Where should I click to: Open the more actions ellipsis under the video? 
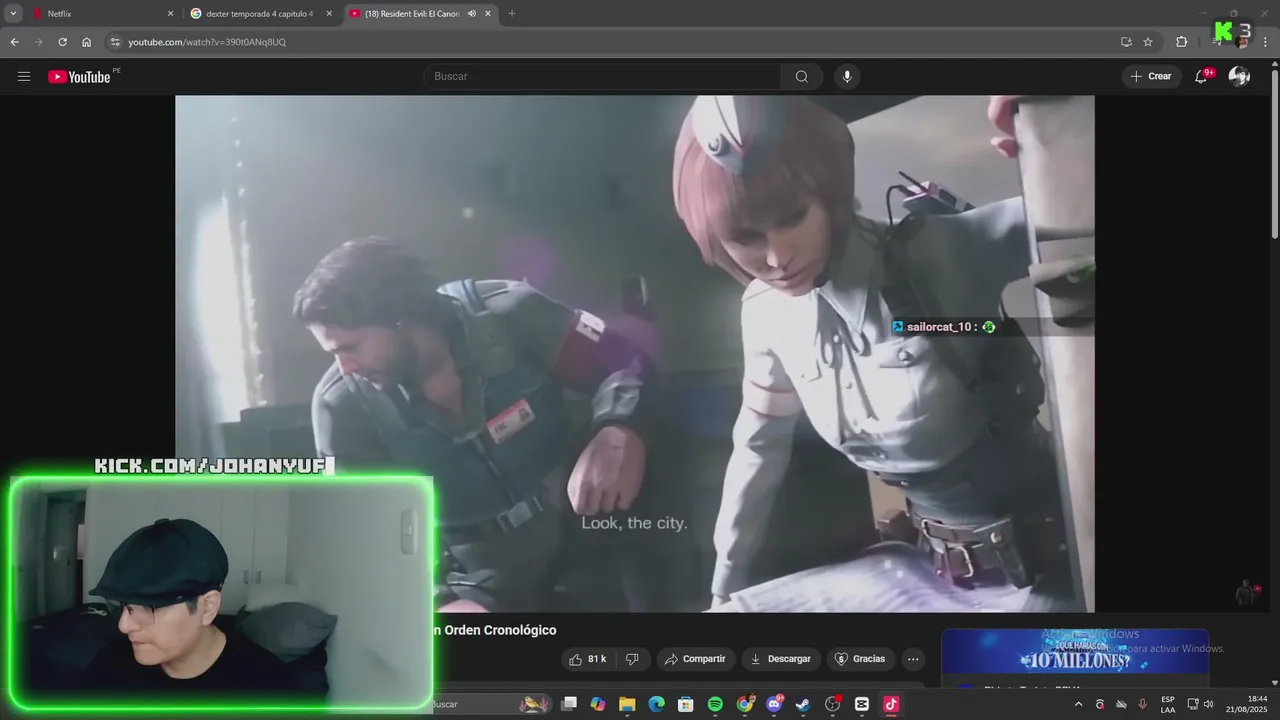point(913,659)
